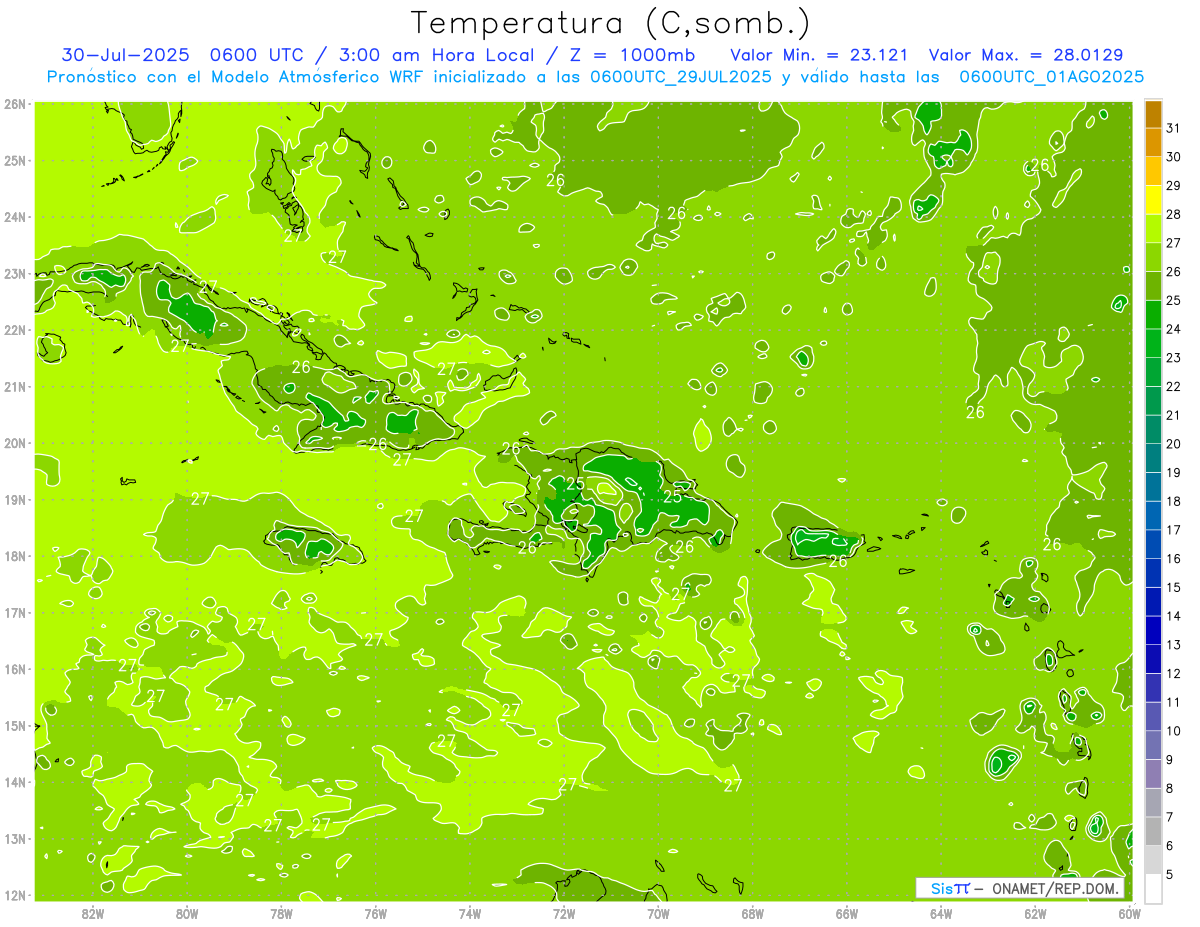1200x927 pixels.
Task: Click the green legend band between 25 and 26
Action: [1153, 285]
